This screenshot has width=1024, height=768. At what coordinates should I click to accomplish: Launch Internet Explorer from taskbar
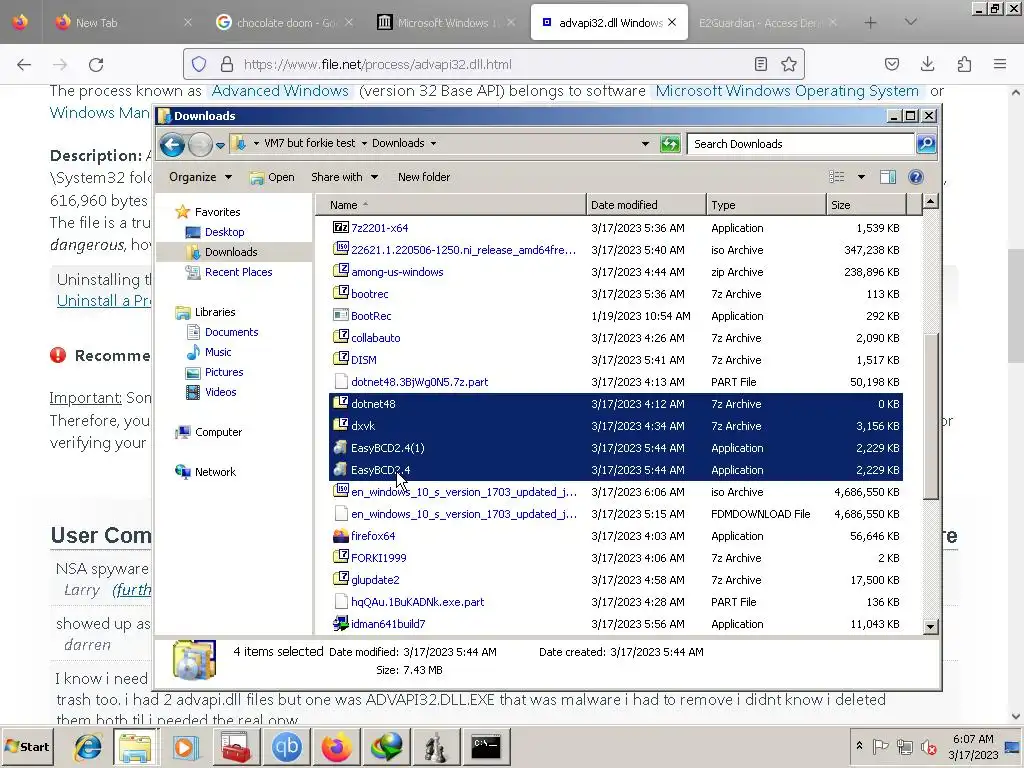86,747
